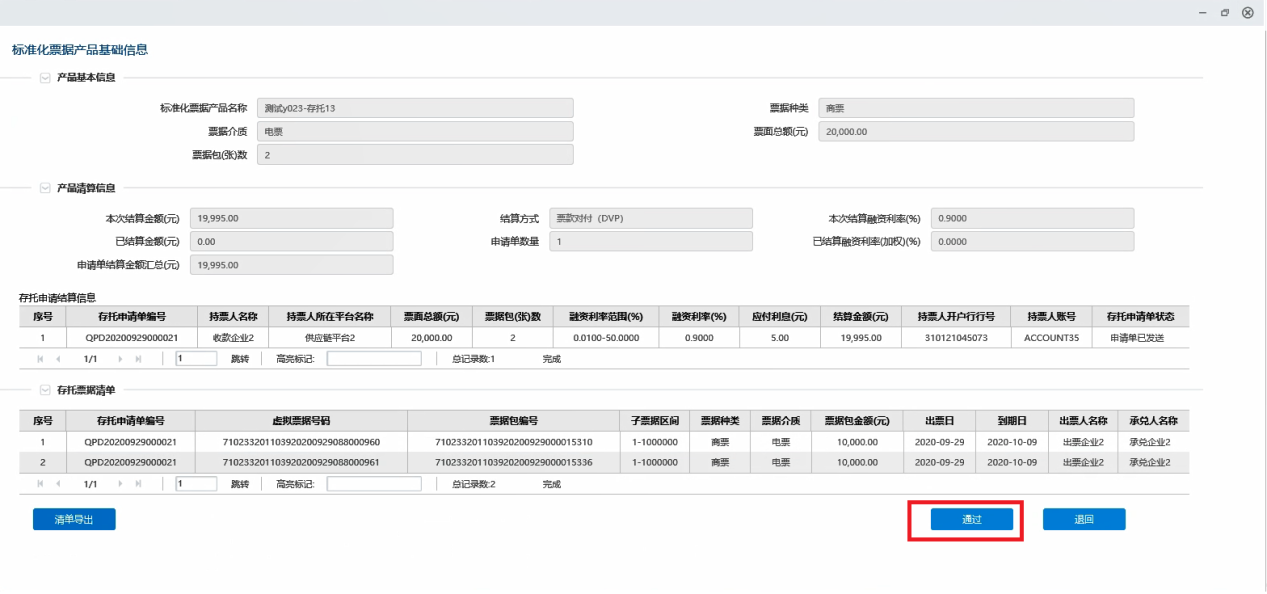Select bill package number ending 000015336
The height and width of the screenshot is (594, 1267).
click(x=515, y=462)
